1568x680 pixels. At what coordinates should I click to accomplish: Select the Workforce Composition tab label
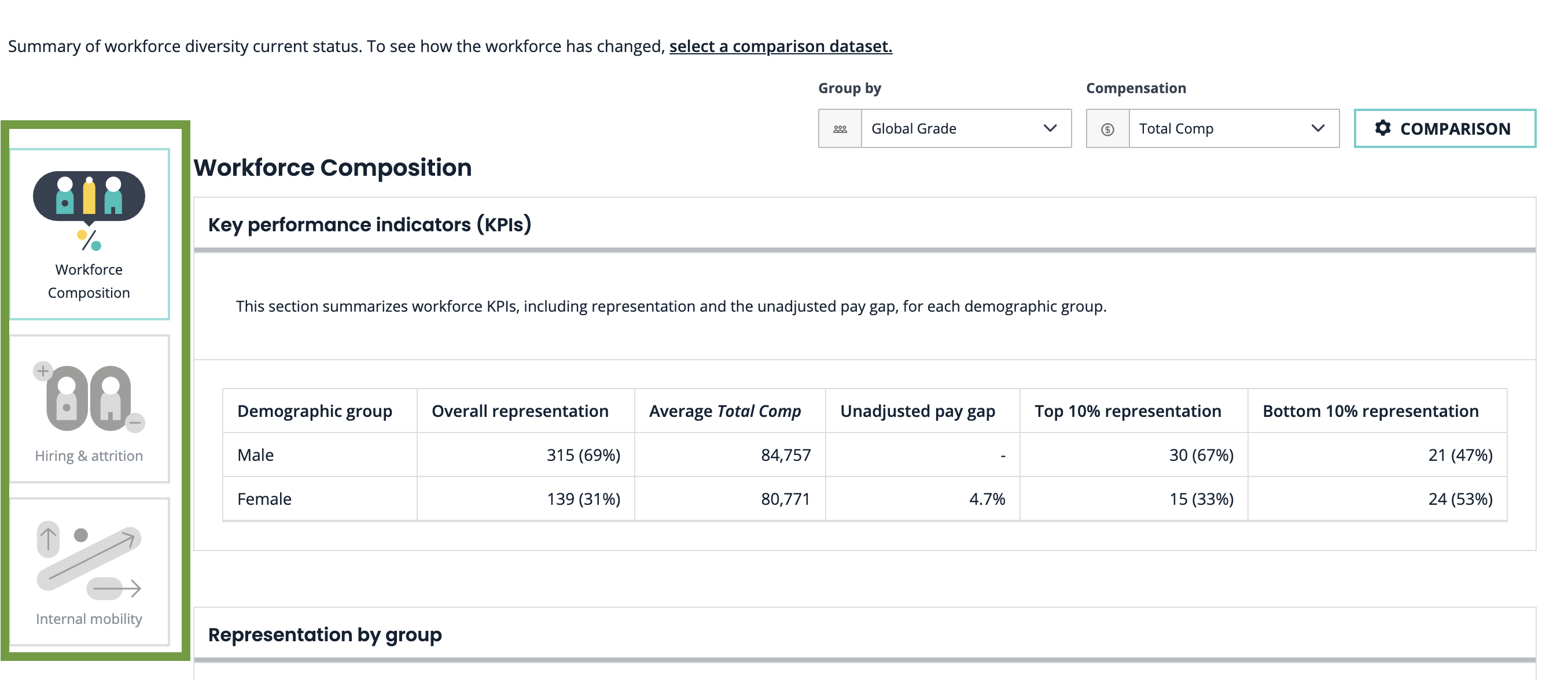89,281
